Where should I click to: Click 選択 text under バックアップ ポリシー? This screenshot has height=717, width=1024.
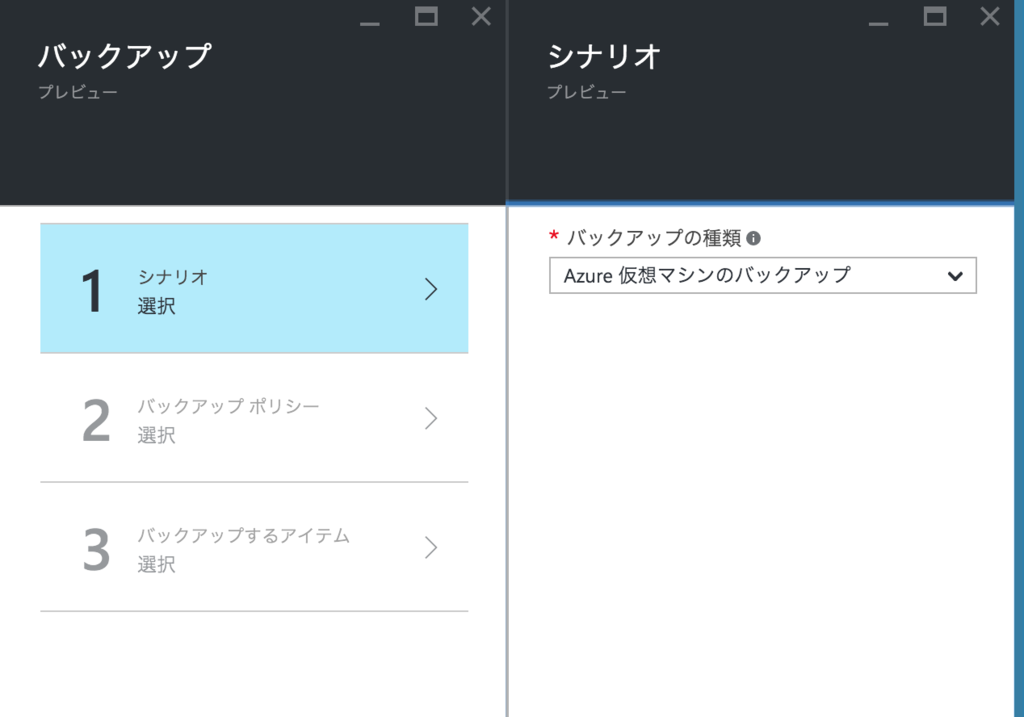pyautogui.click(x=156, y=435)
